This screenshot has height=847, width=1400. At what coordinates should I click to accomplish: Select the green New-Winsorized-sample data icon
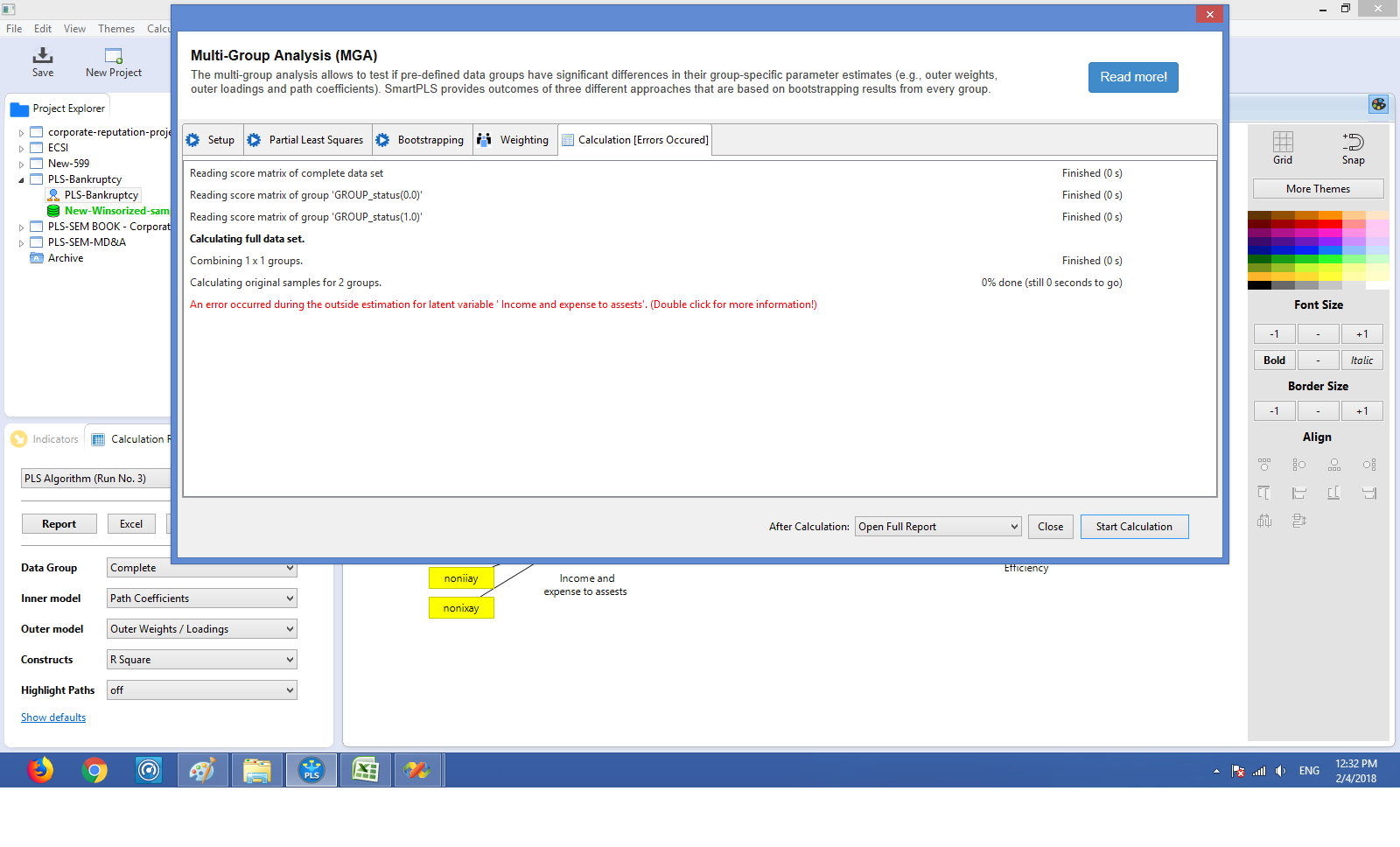(53, 211)
